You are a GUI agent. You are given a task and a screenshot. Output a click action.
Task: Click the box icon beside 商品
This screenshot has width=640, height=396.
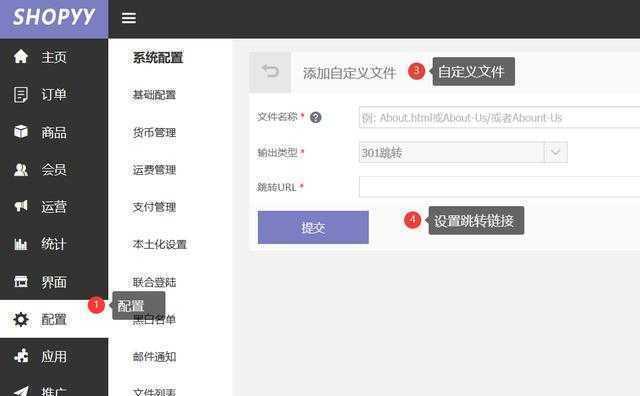pos(21,132)
